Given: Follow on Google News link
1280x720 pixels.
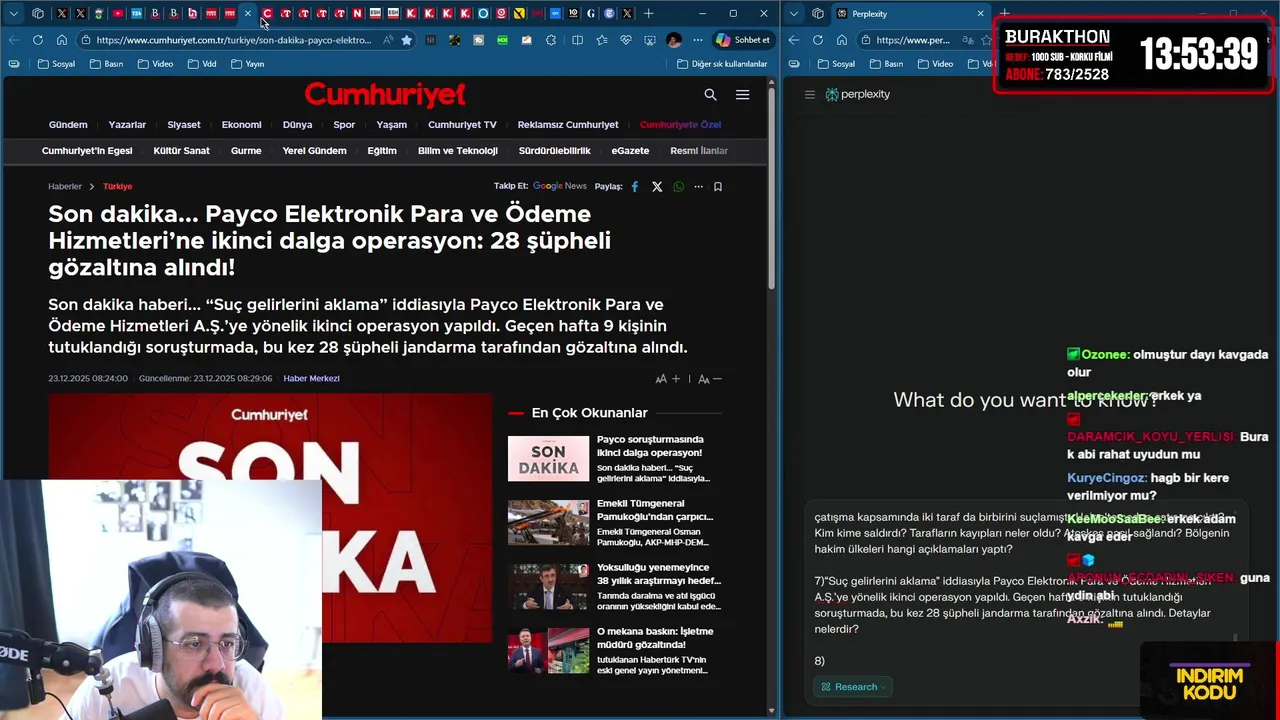Looking at the screenshot, I should (x=560, y=186).
